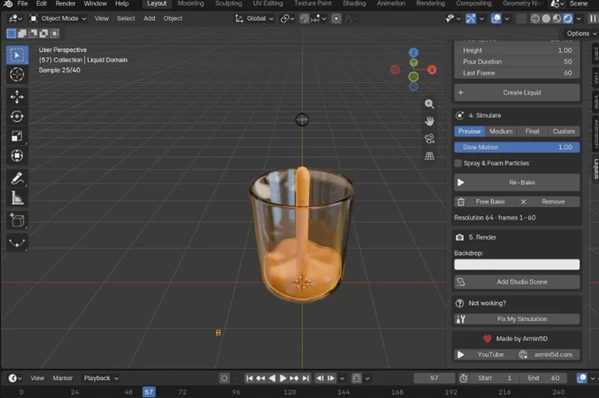Select Final quality option
The image size is (599, 398).
coord(532,131)
